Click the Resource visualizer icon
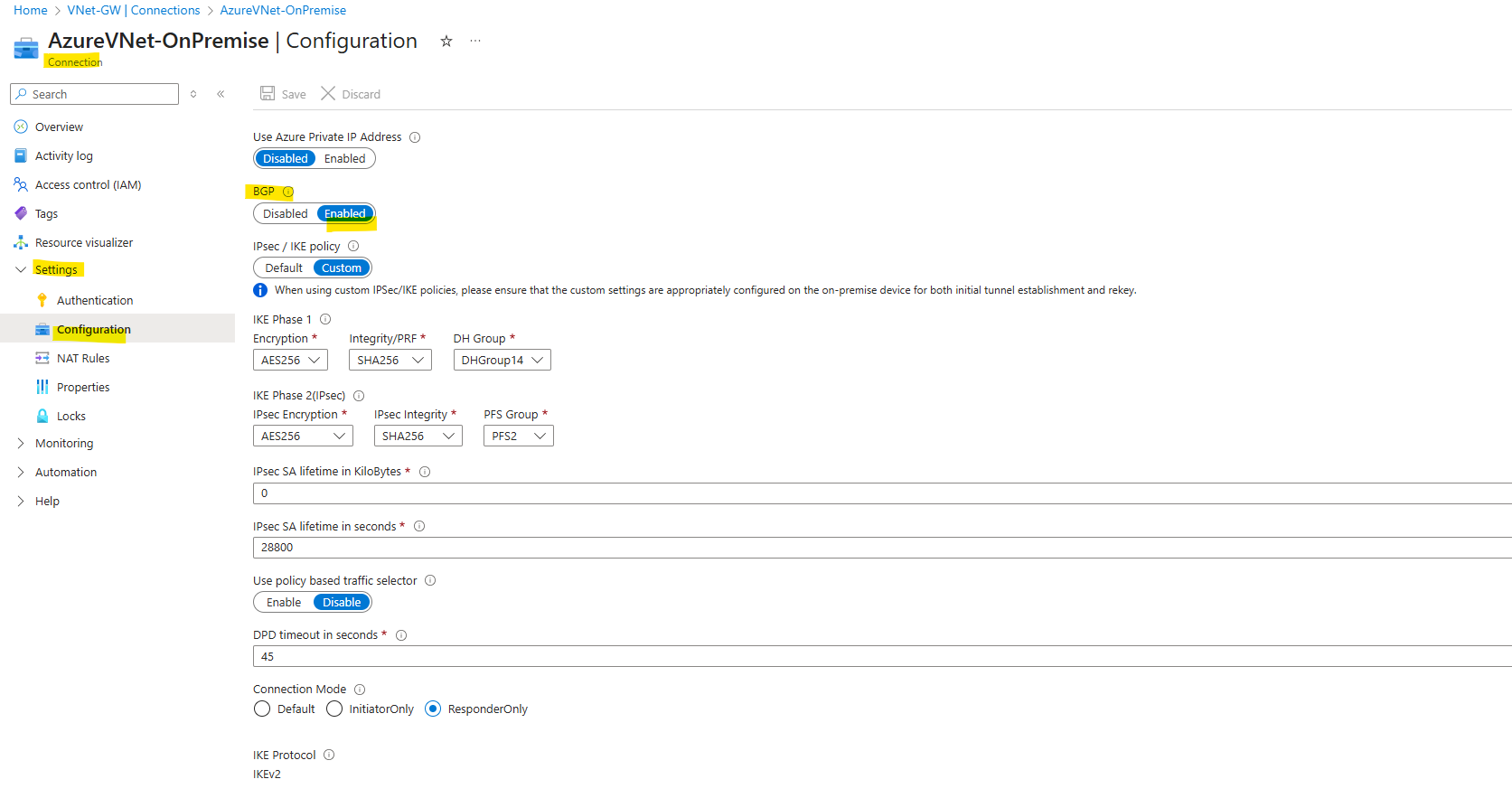The height and width of the screenshot is (798, 1512). click(21, 242)
